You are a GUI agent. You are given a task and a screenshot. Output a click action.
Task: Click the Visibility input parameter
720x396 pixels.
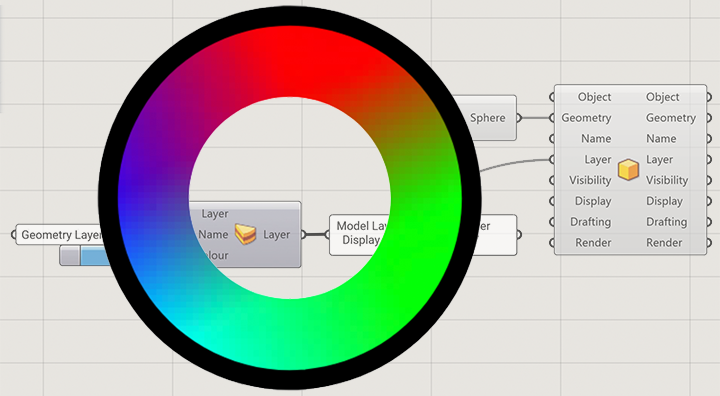tap(590, 180)
